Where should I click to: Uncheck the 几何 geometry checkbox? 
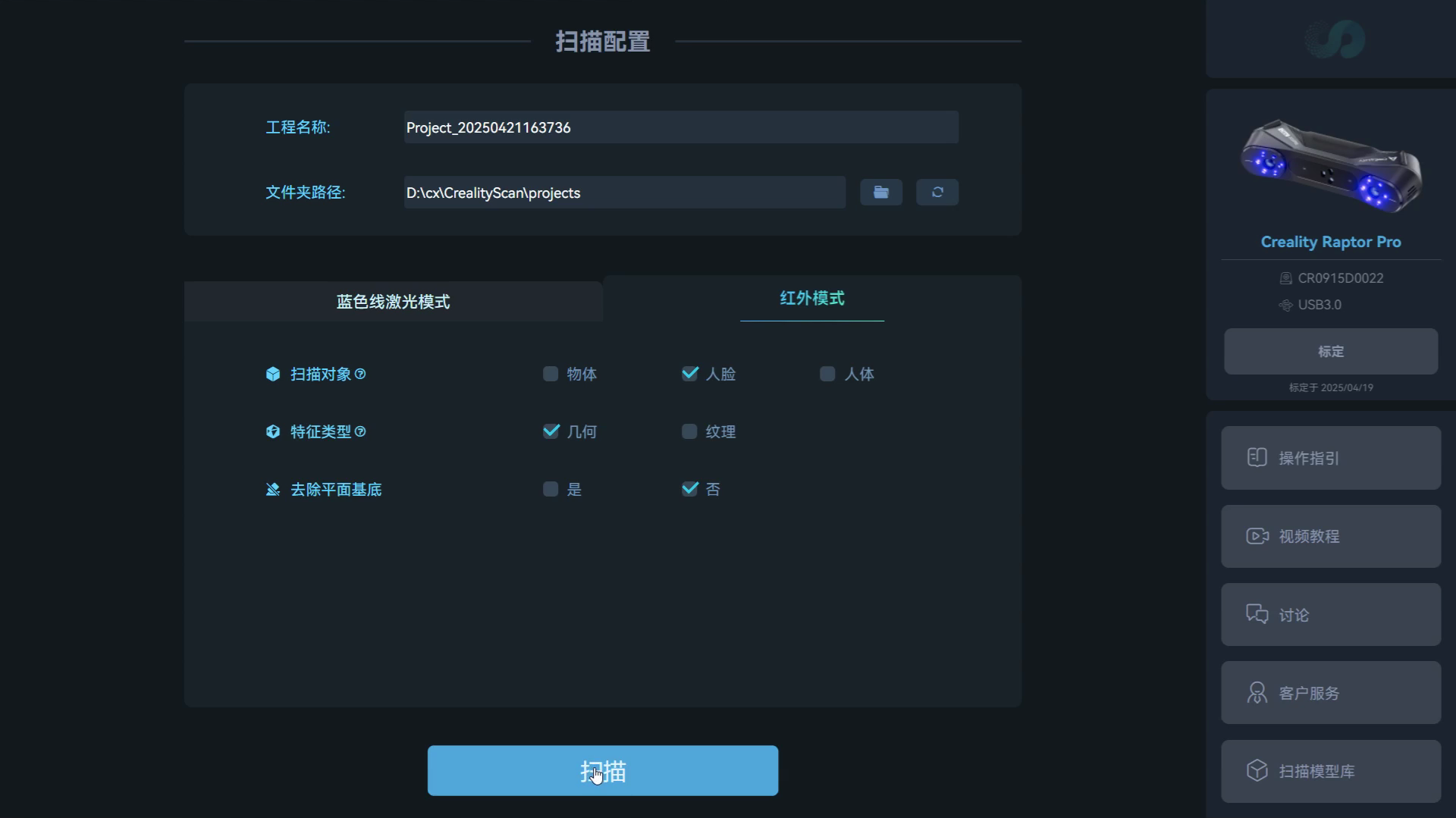pos(551,431)
